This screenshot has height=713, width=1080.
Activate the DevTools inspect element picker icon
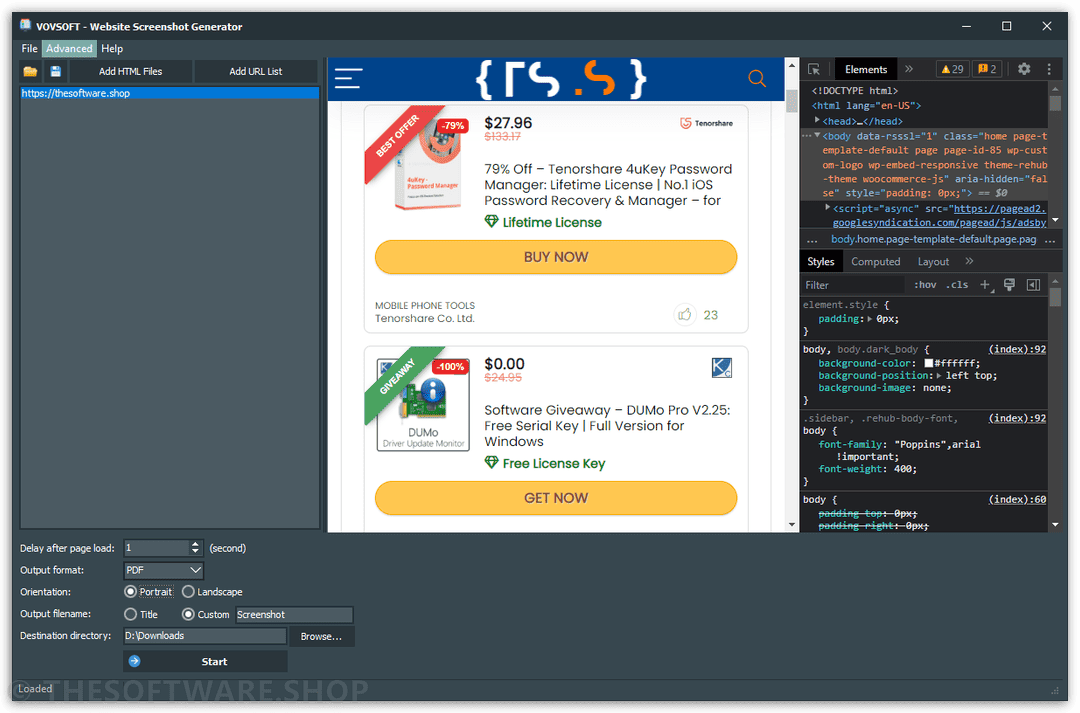814,70
